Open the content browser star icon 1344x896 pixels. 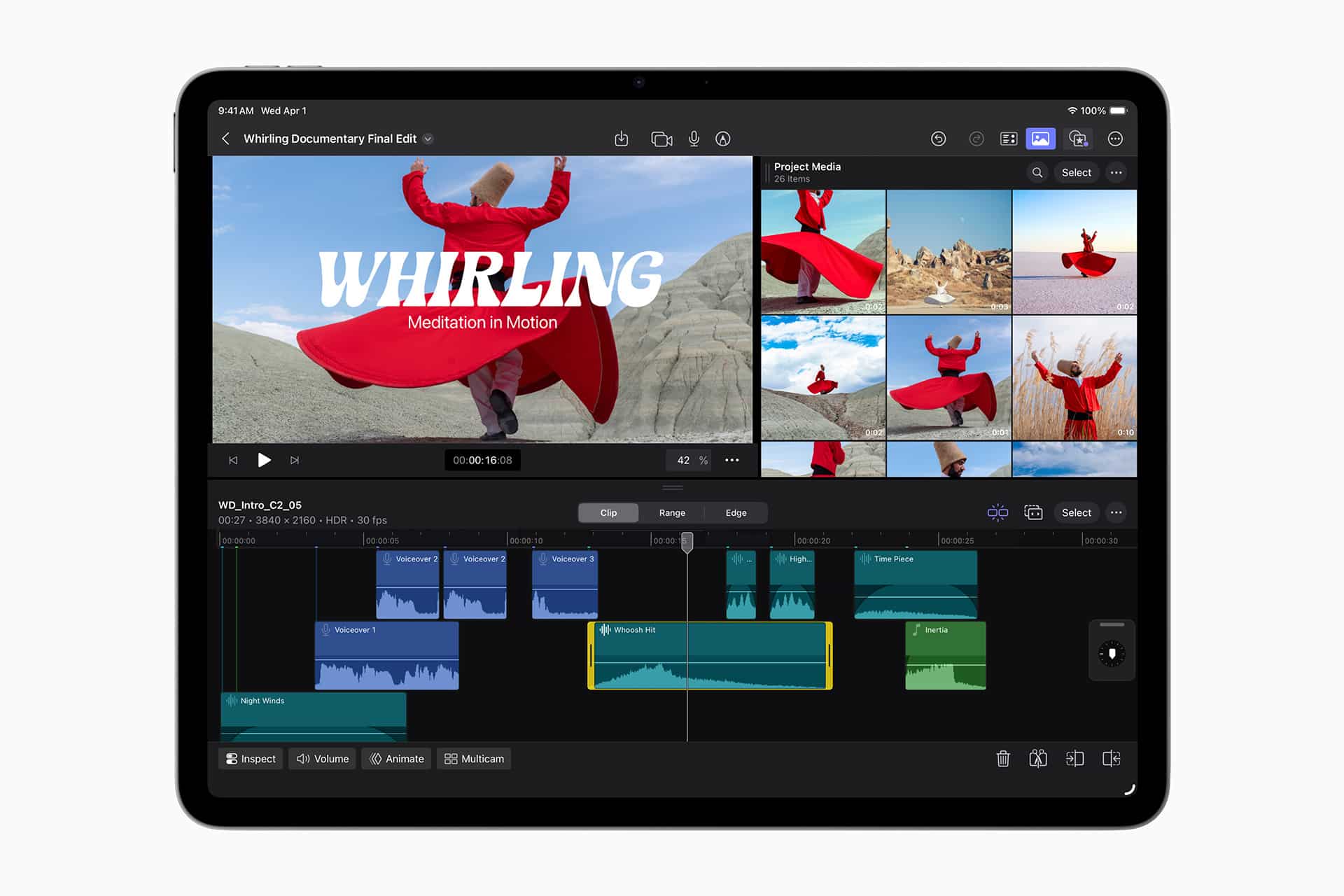1078,139
